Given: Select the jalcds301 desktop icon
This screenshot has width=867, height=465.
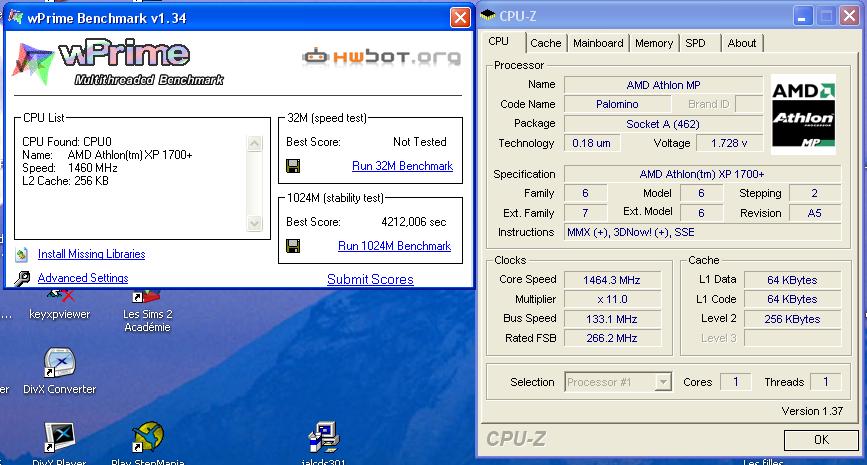Looking at the screenshot, I should point(323,443).
